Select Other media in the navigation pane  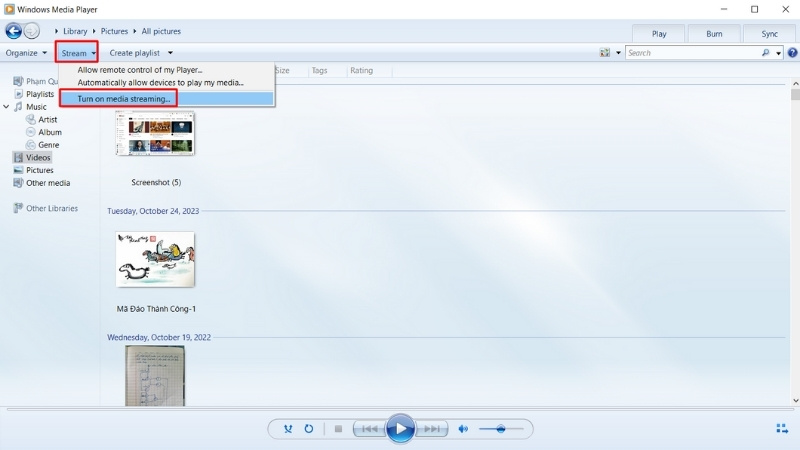48,183
